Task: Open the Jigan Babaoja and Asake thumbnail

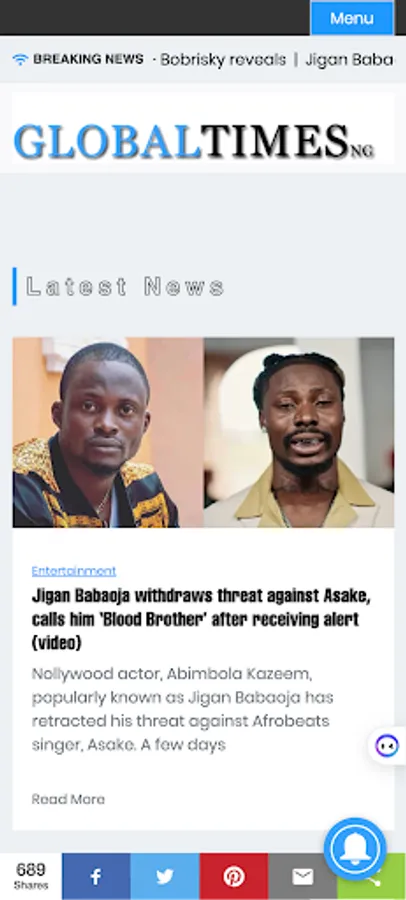Action: coord(203,432)
